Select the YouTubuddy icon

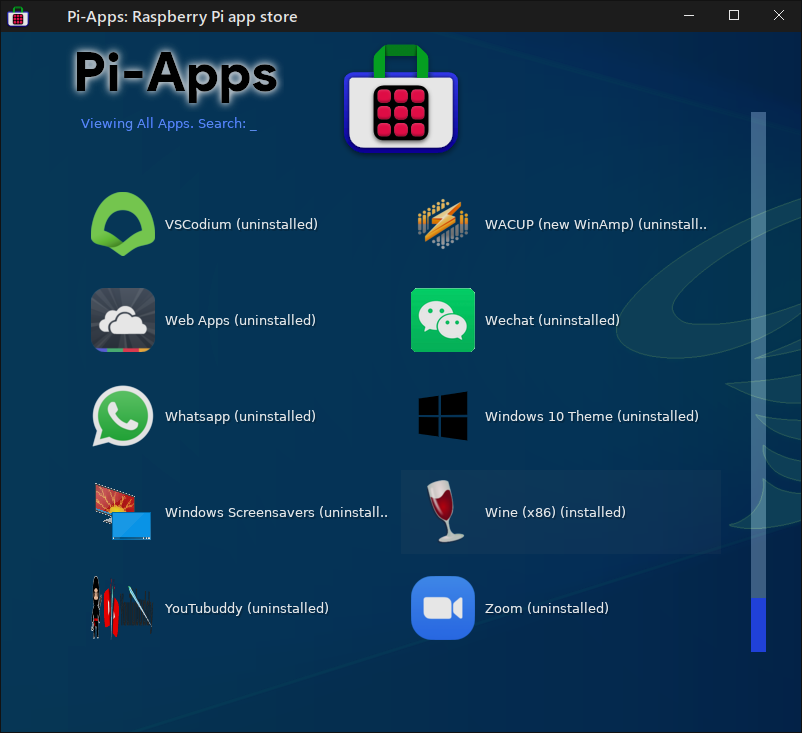click(x=123, y=608)
